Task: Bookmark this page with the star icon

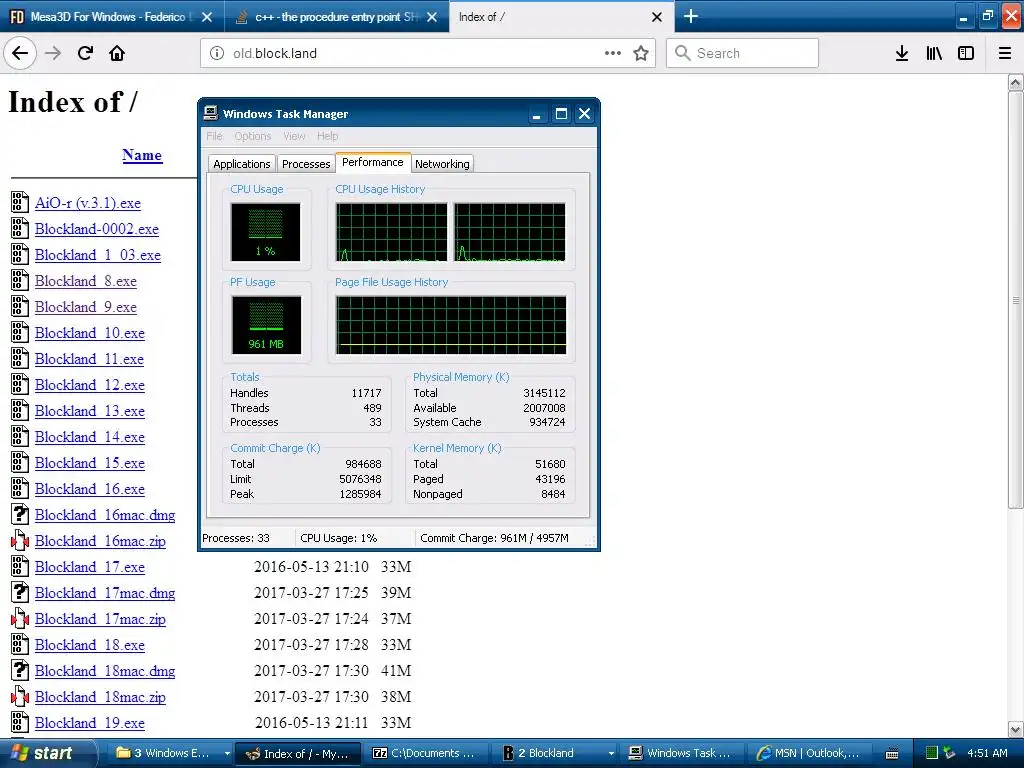Action: pos(641,53)
